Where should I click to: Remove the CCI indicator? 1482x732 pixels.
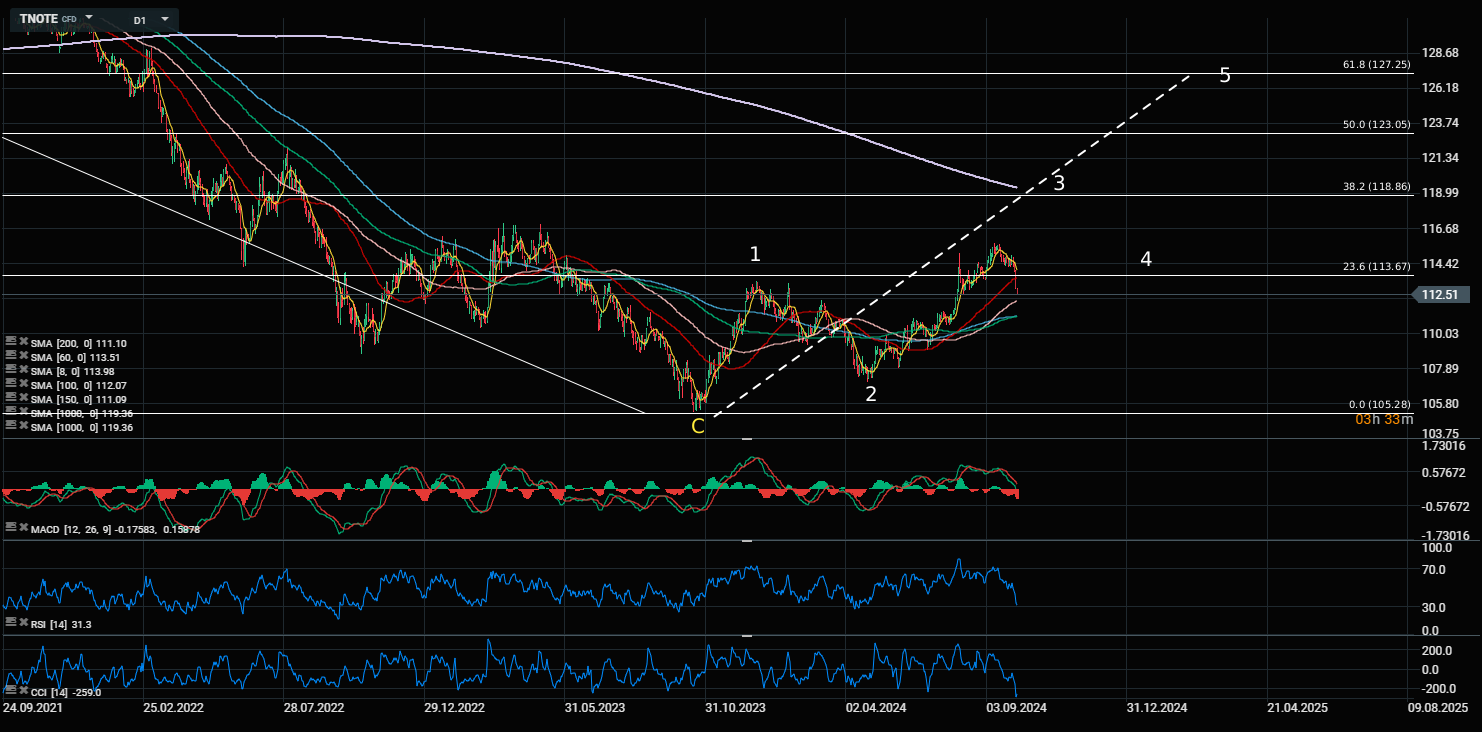[x=22, y=690]
